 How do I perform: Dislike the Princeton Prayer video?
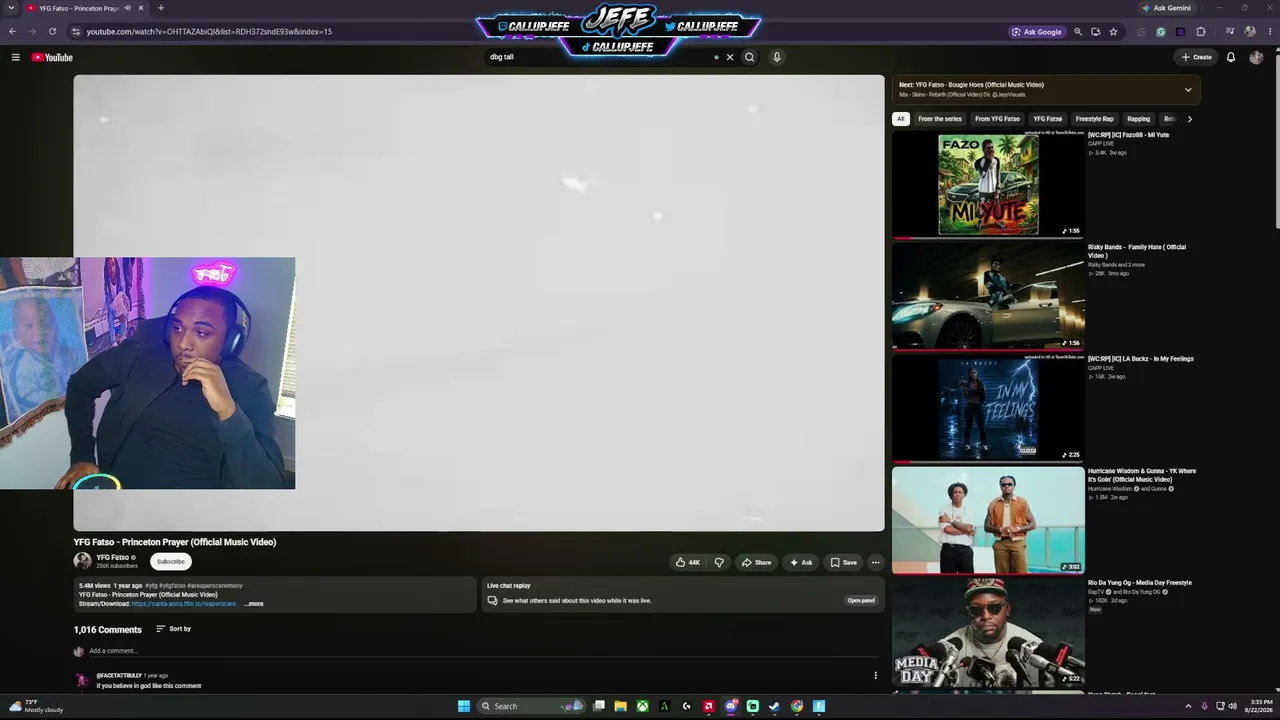pyautogui.click(x=719, y=562)
